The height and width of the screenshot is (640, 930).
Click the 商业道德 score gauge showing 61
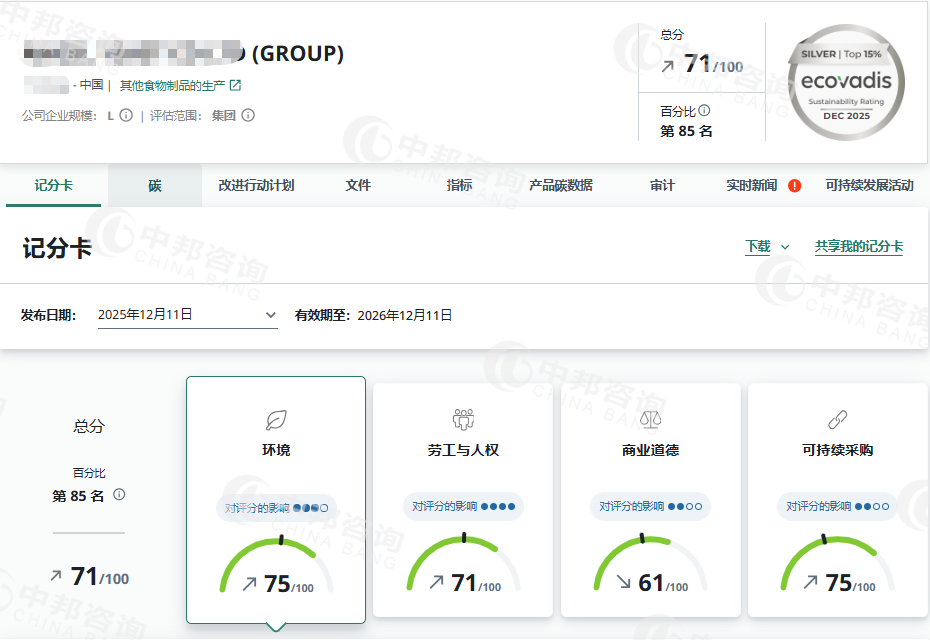[x=651, y=568]
